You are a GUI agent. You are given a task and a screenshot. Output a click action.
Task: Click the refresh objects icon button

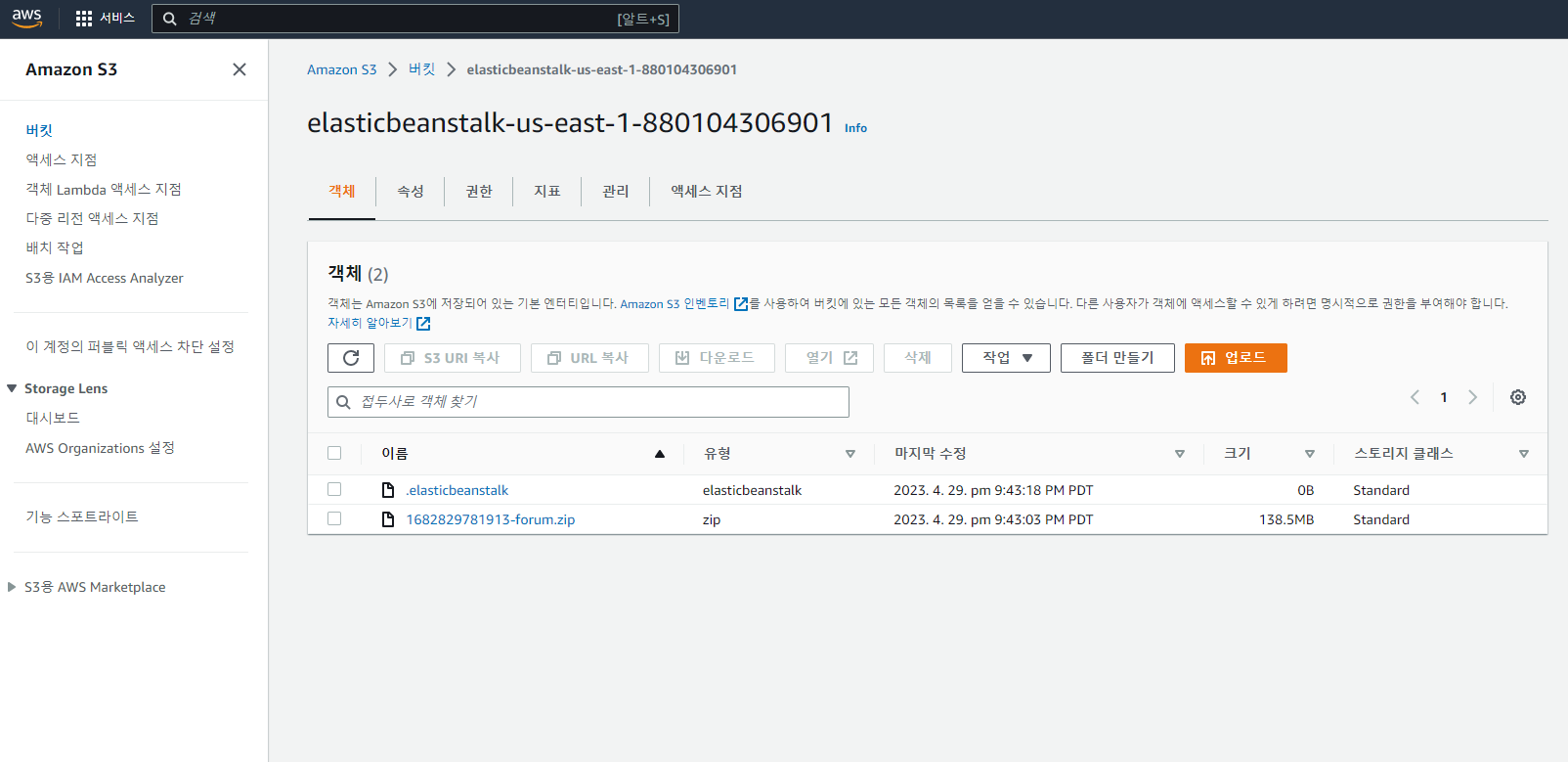tap(351, 358)
